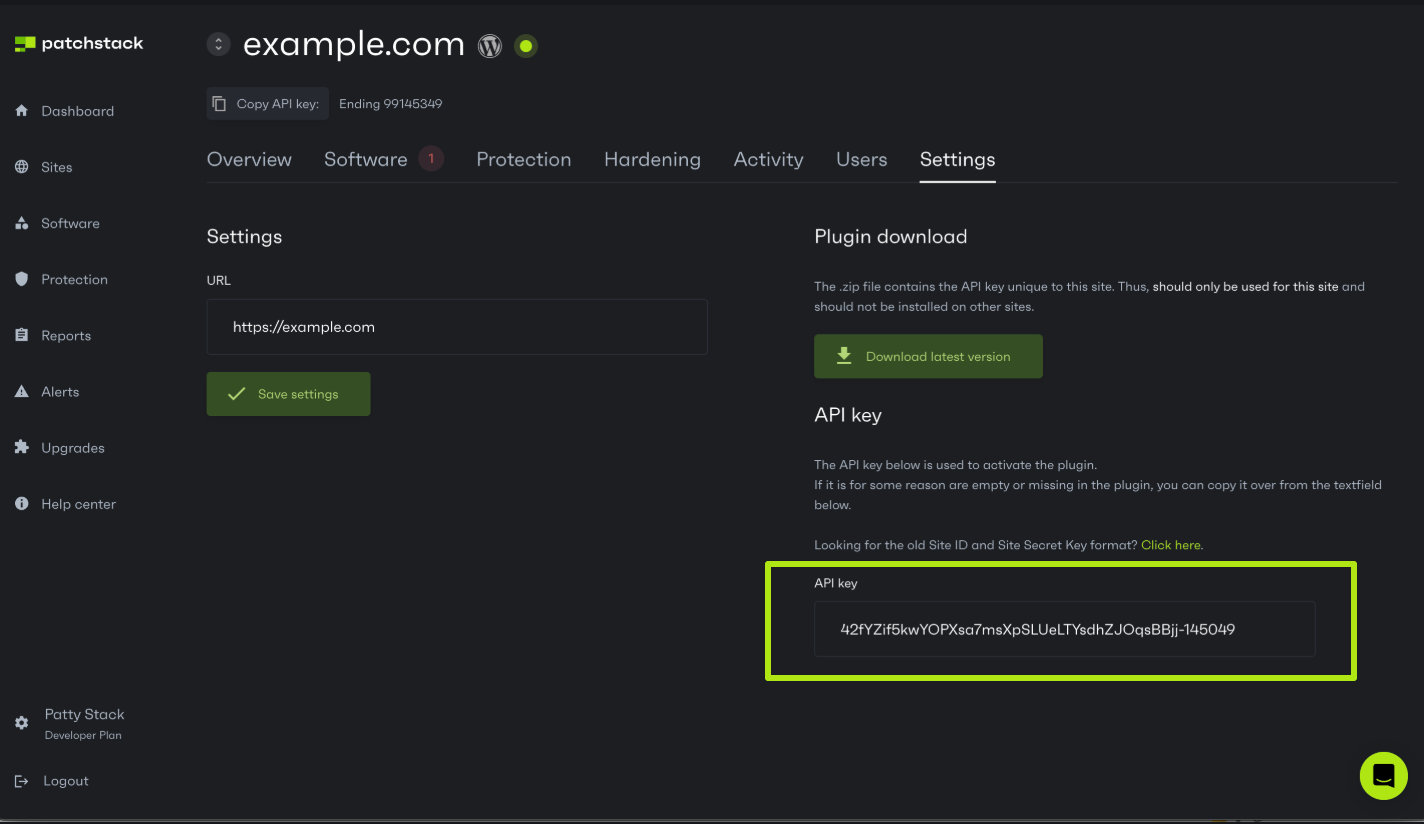Open the Software tab with badge

(384, 159)
